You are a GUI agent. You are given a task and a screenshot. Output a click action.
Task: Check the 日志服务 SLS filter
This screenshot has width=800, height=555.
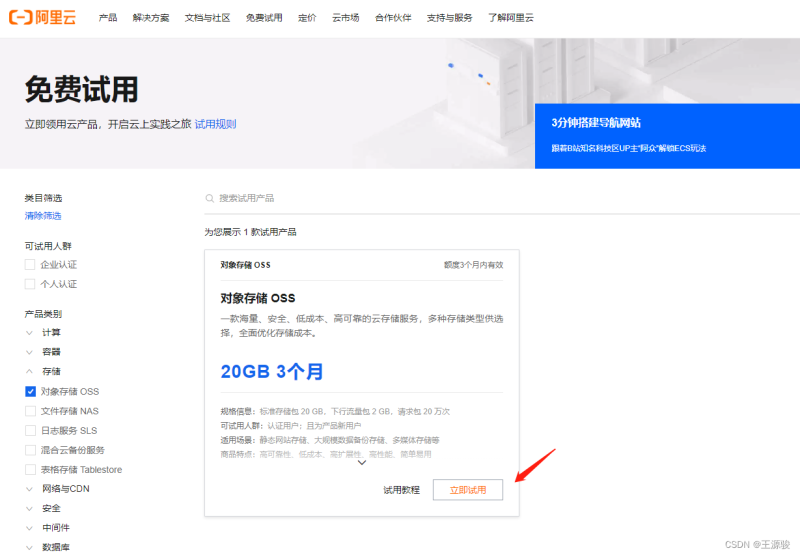point(30,430)
